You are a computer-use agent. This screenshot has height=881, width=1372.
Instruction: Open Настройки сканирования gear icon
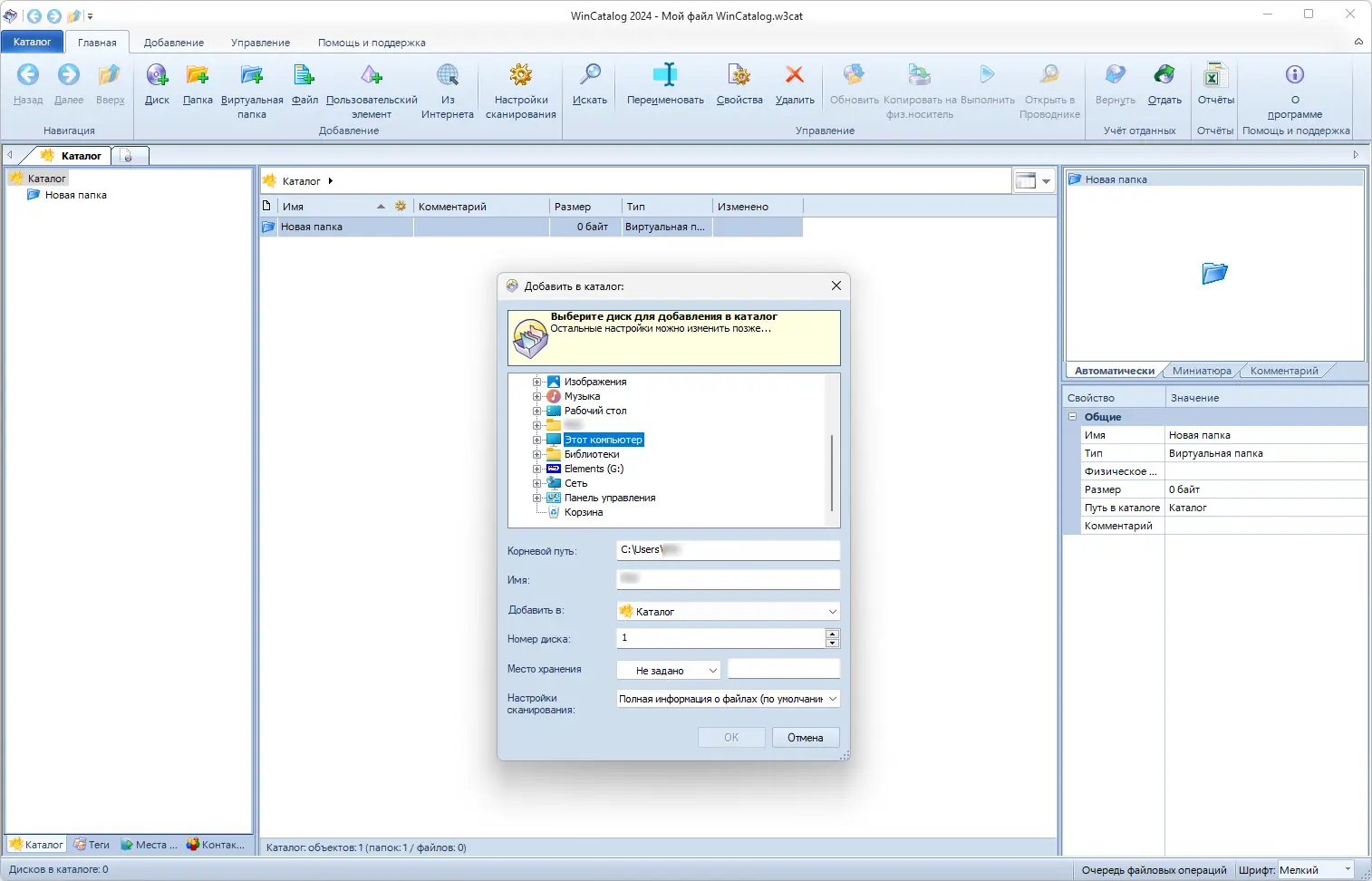[520, 74]
